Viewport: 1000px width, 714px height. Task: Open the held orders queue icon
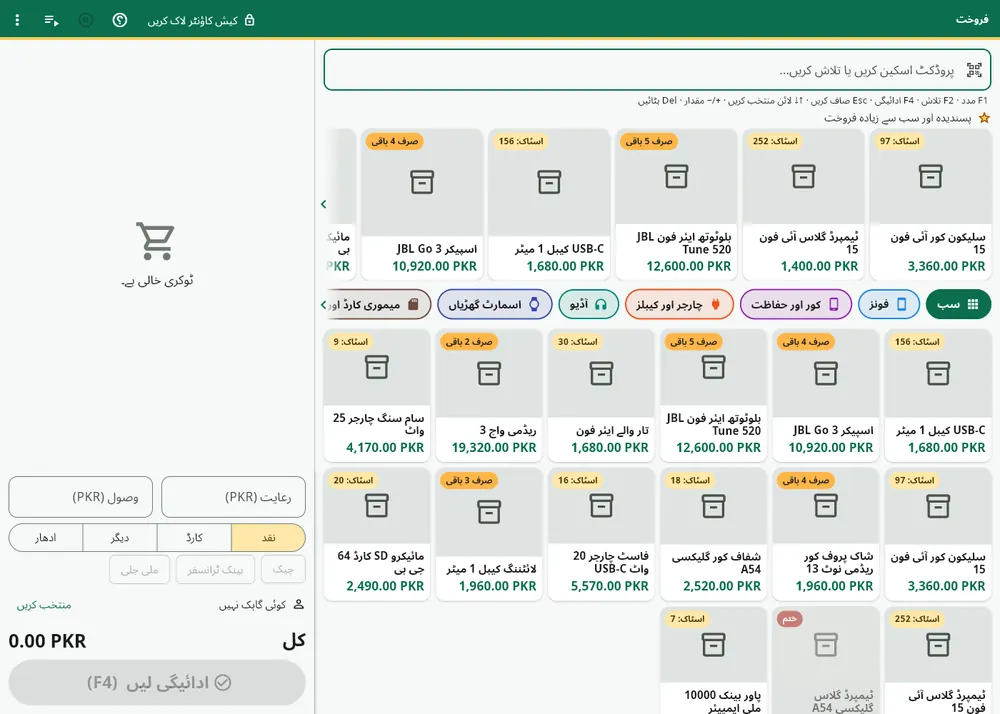tap(52, 20)
